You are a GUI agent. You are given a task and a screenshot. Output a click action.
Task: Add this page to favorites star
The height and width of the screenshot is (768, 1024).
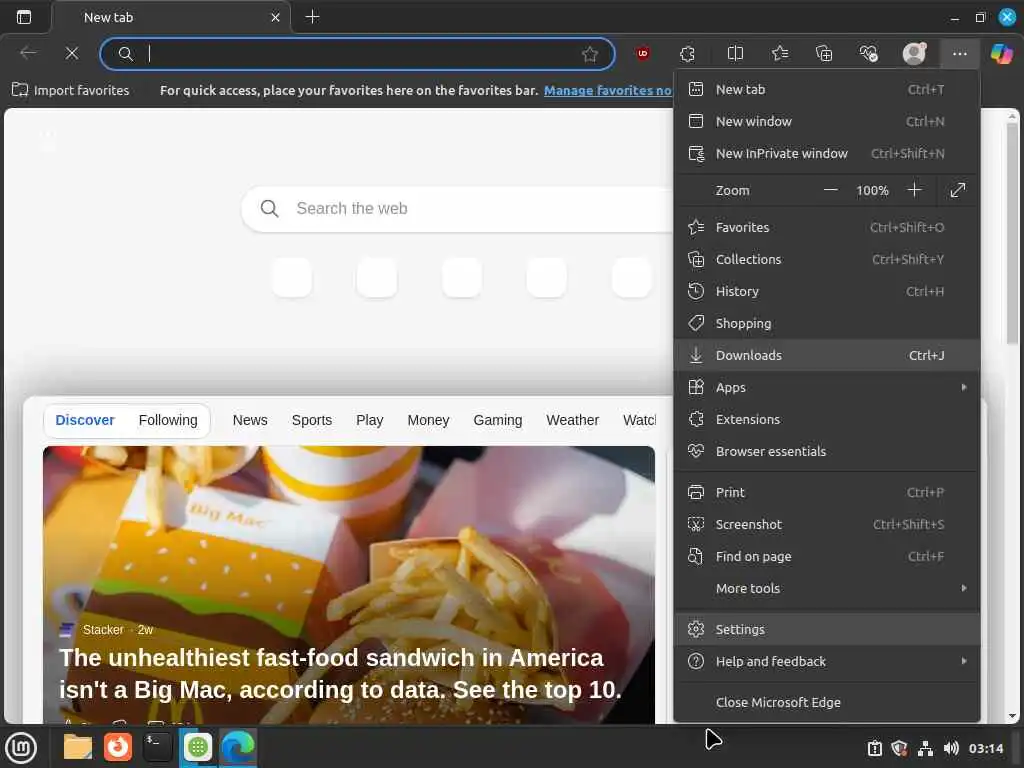pyautogui.click(x=590, y=54)
